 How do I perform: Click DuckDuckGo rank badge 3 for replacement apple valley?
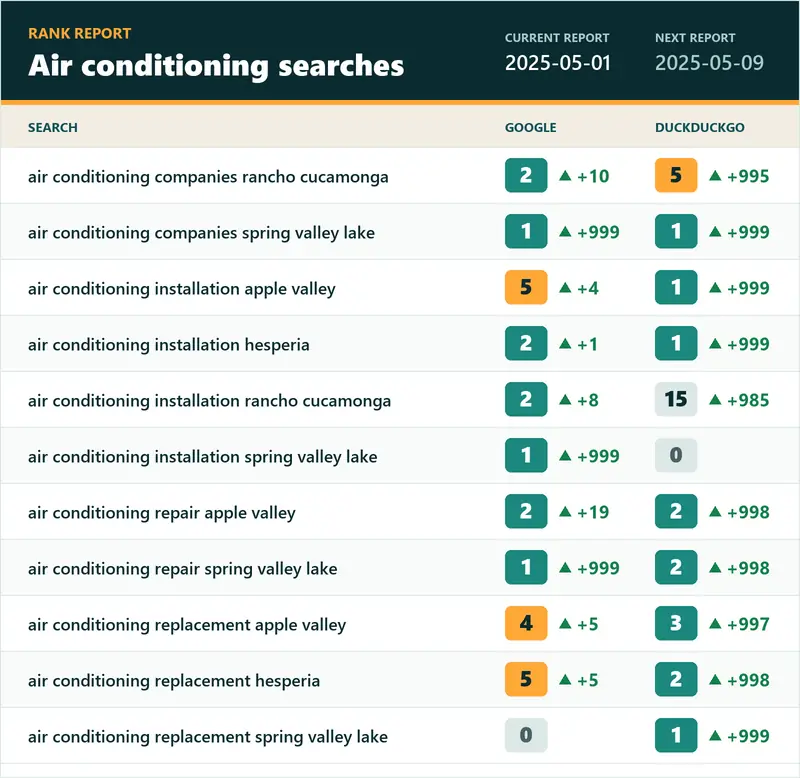[676, 623]
